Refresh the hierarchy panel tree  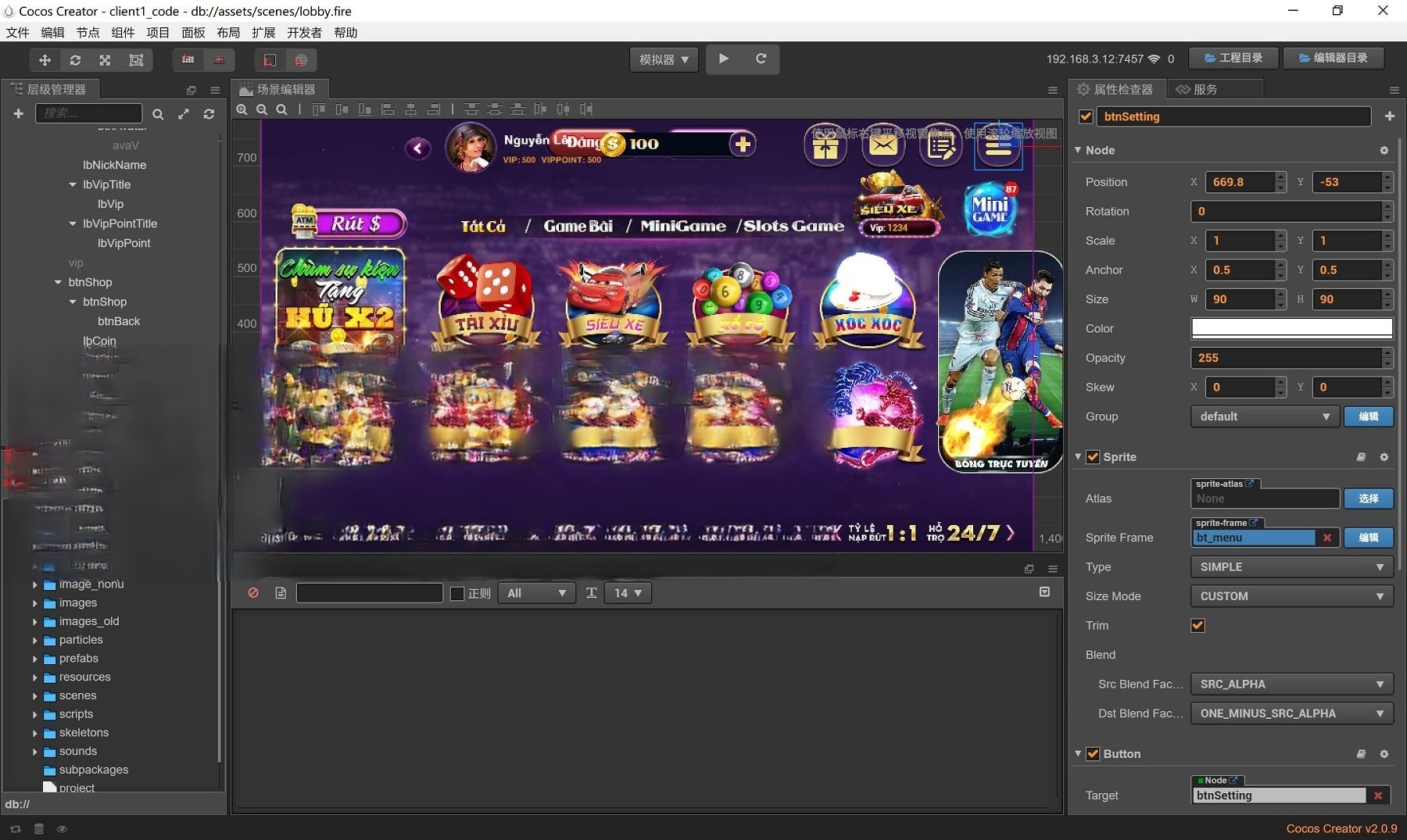209,114
